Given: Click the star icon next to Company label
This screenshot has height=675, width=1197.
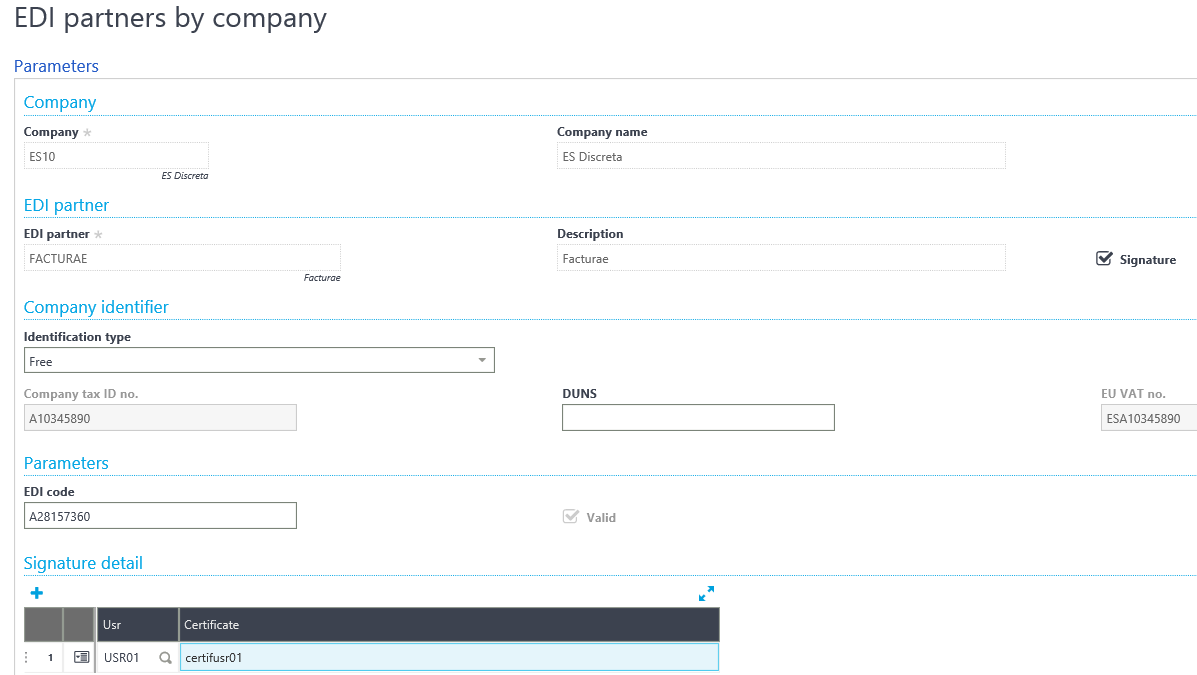Looking at the screenshot, I should (x=87, y=133).
